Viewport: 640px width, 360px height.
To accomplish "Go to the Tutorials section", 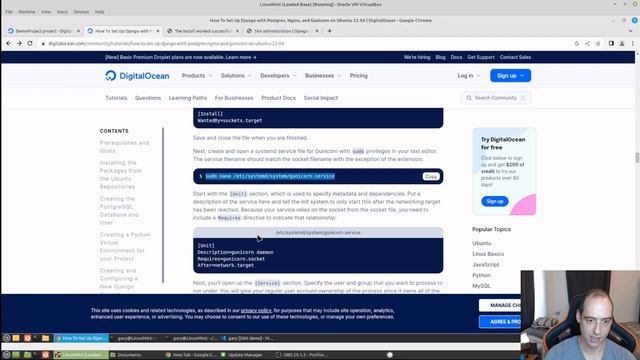I will click(116, 98).
